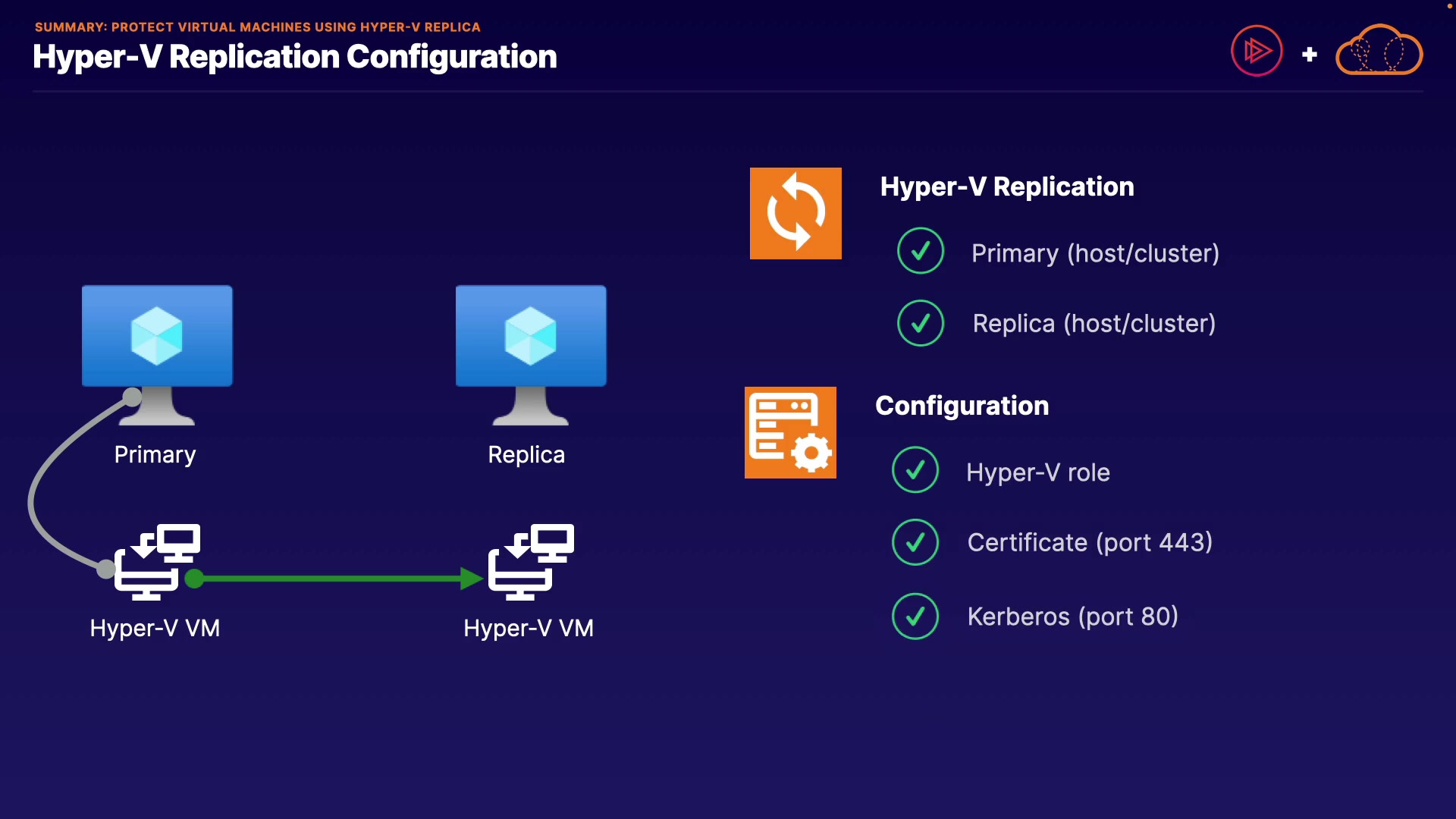Click the Kerberos (port 80) label

[x=1072, y=617]
